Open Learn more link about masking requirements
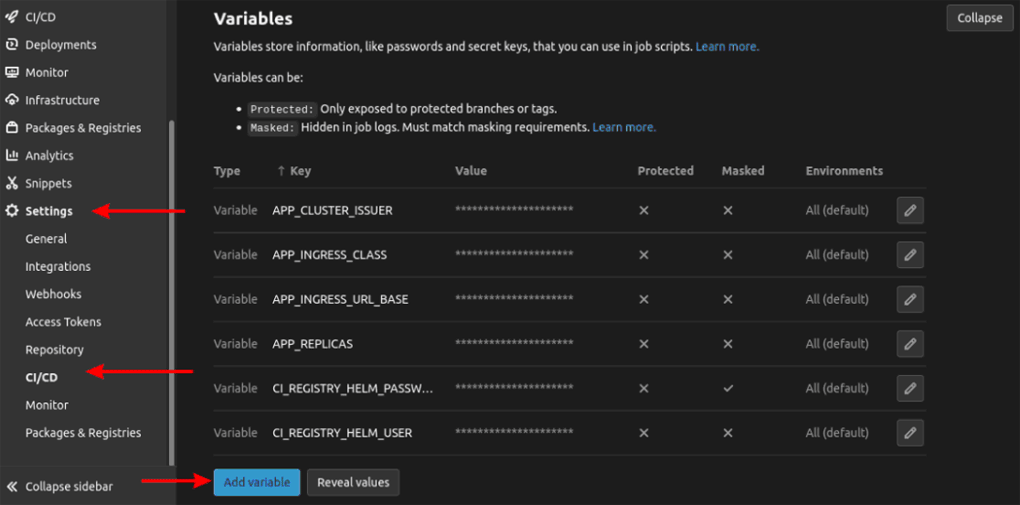1020x505 pixels. click(x=624, y=128)
